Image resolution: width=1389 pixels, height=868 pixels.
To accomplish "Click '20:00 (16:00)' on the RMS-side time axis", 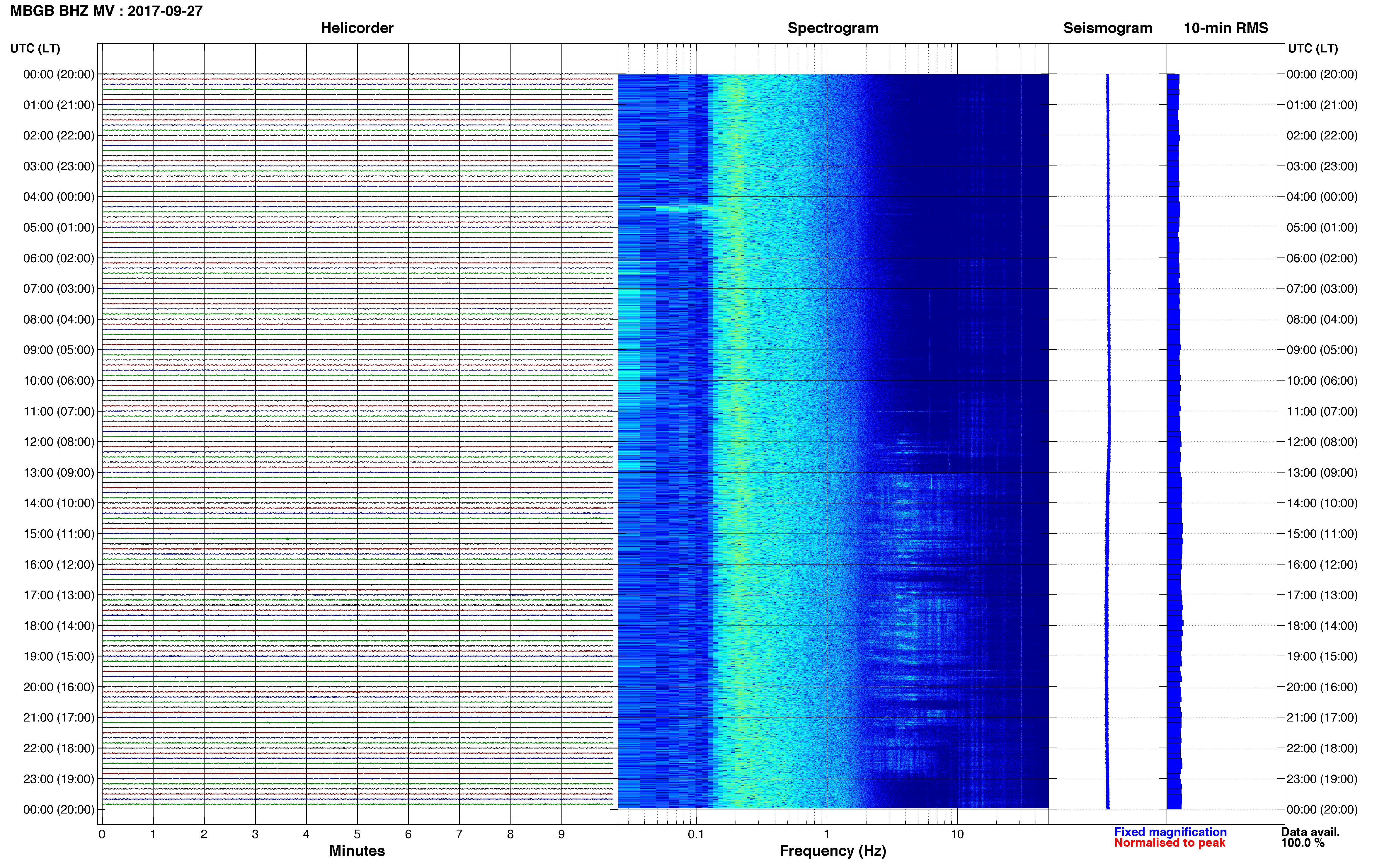I will click(1322, 687).
